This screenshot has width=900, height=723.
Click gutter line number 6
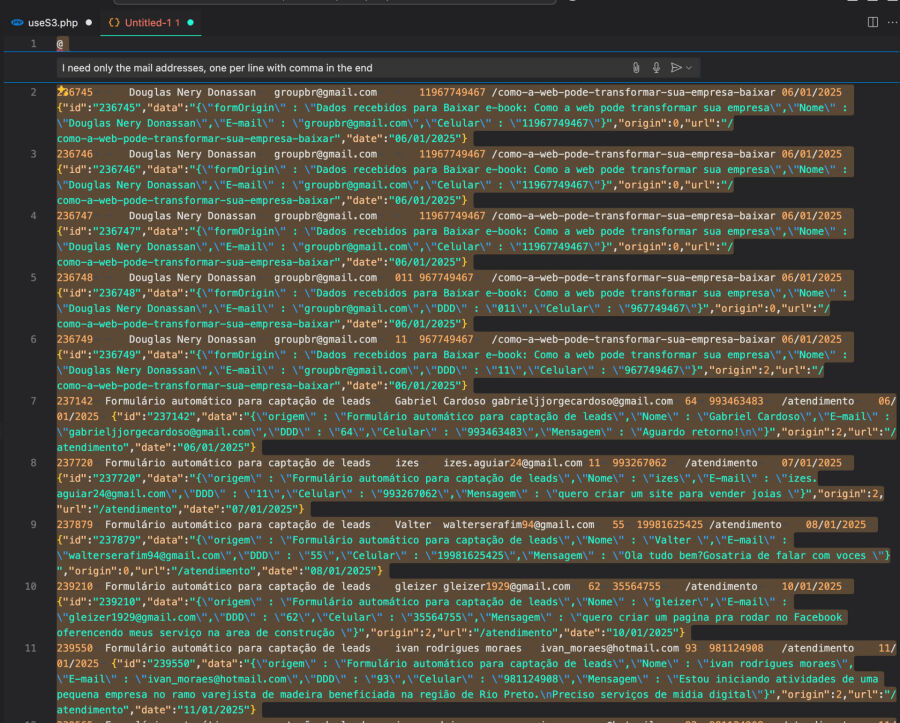click(33, 339)
